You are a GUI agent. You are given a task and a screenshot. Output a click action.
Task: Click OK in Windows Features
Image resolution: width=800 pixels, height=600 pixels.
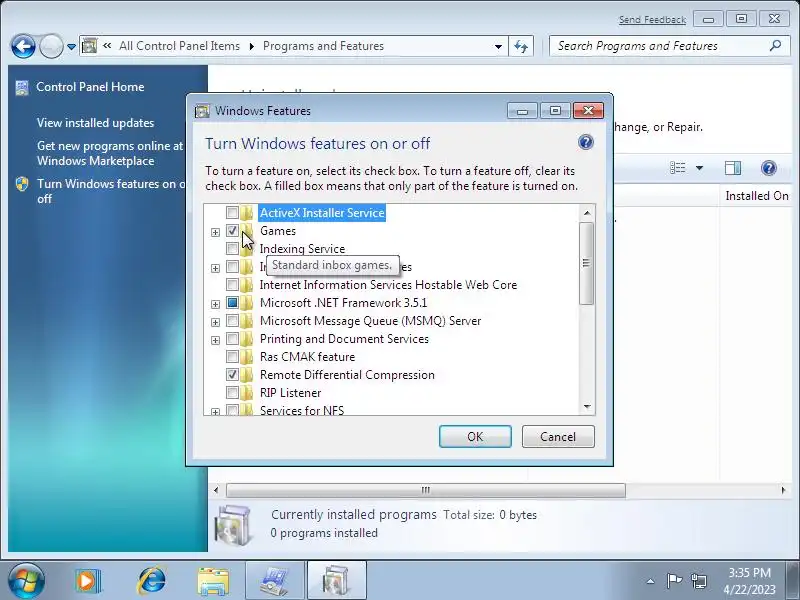[x=475, y=437]
